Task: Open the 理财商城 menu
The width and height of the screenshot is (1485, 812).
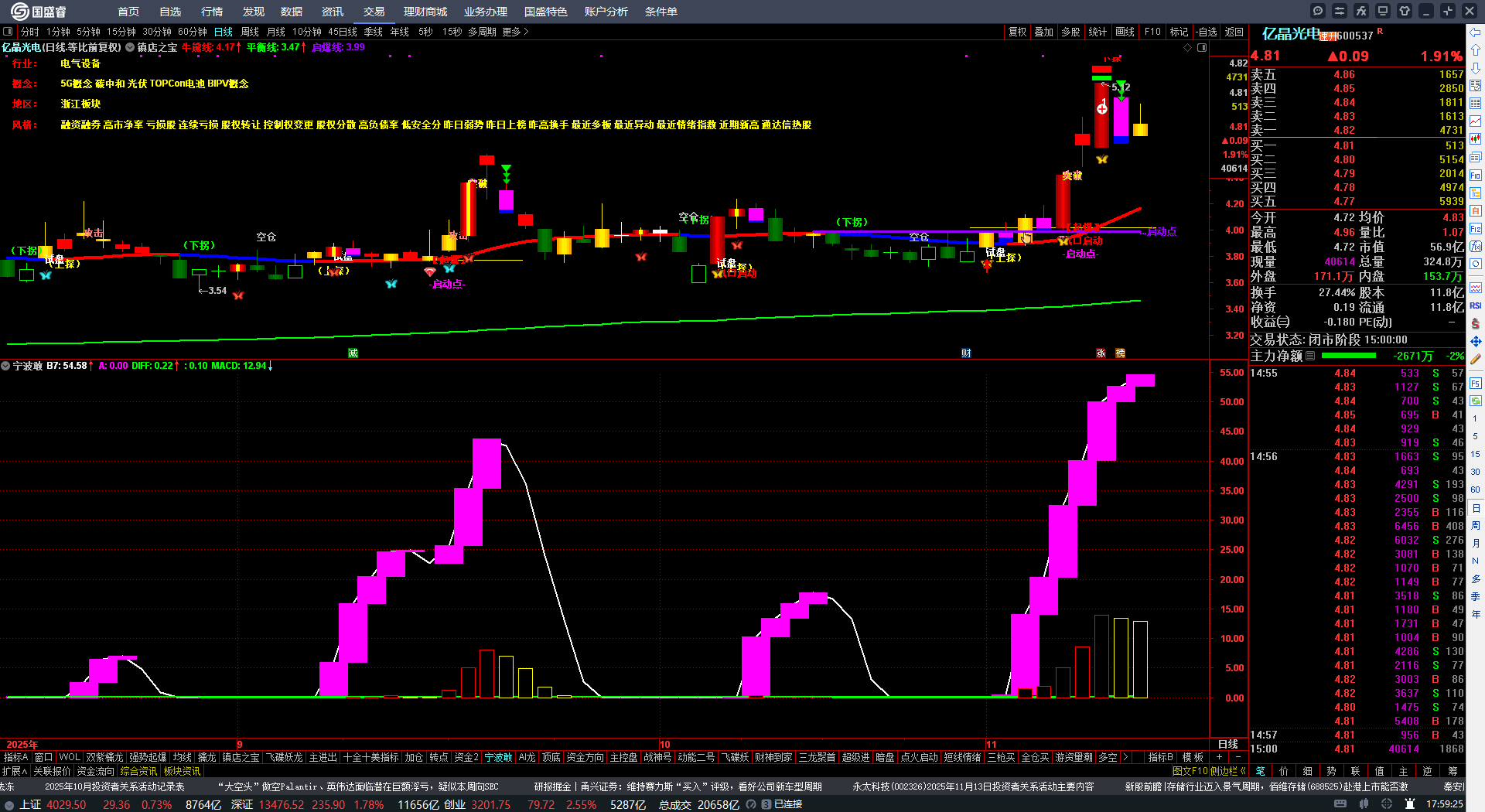Action: (425, 12)
